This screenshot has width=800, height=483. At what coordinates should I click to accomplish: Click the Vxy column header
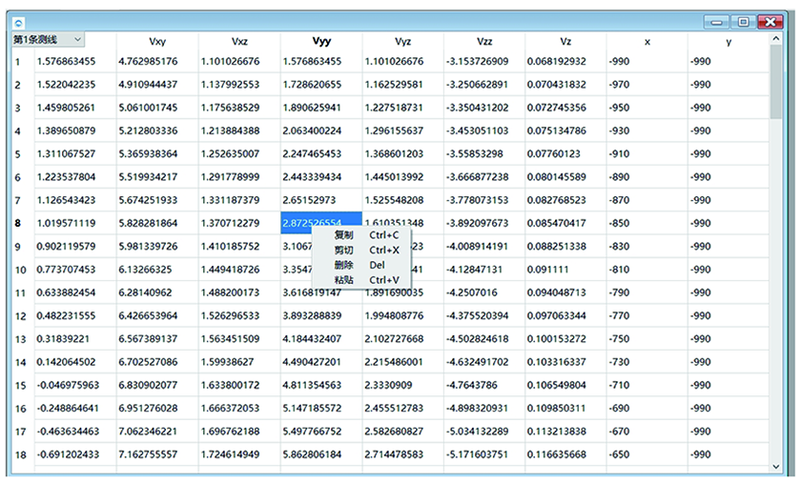tap(157, 41)
